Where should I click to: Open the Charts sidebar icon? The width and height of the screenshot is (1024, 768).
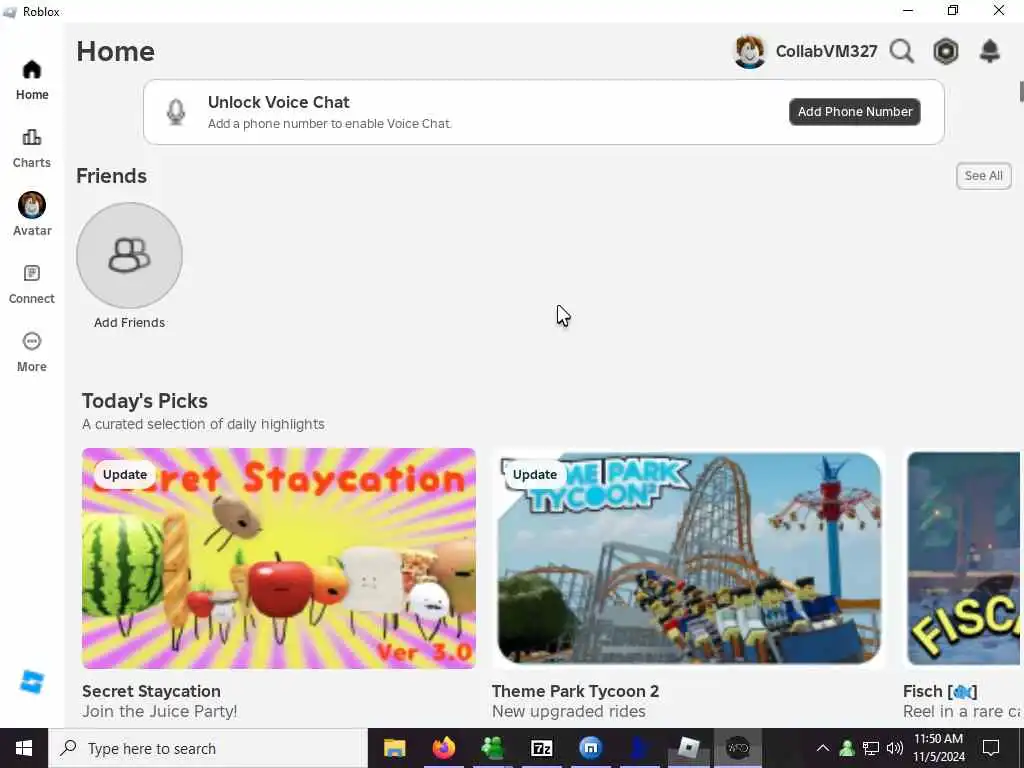click(x=31, y=138)
